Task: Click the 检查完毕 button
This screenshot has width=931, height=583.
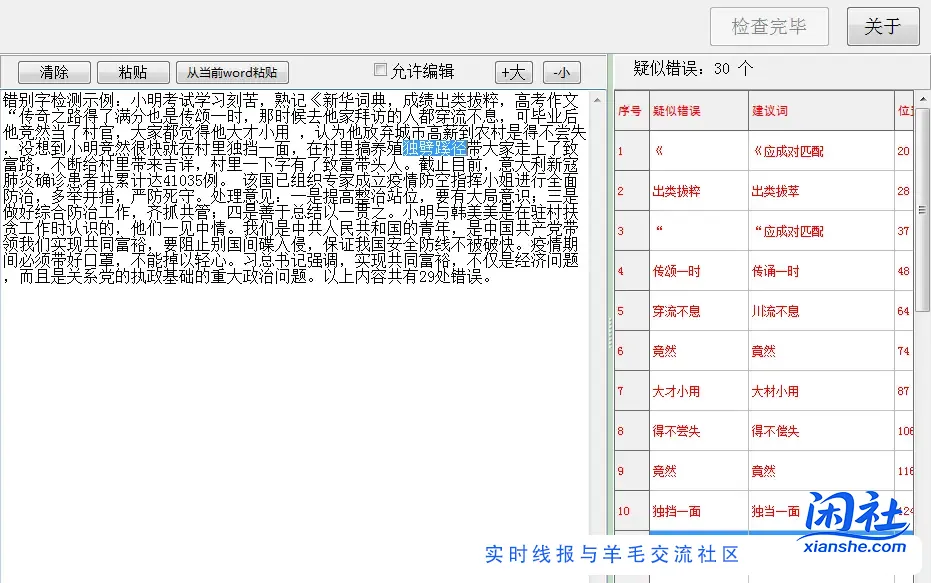Action: pyautogui.click(x=769, y=27)
